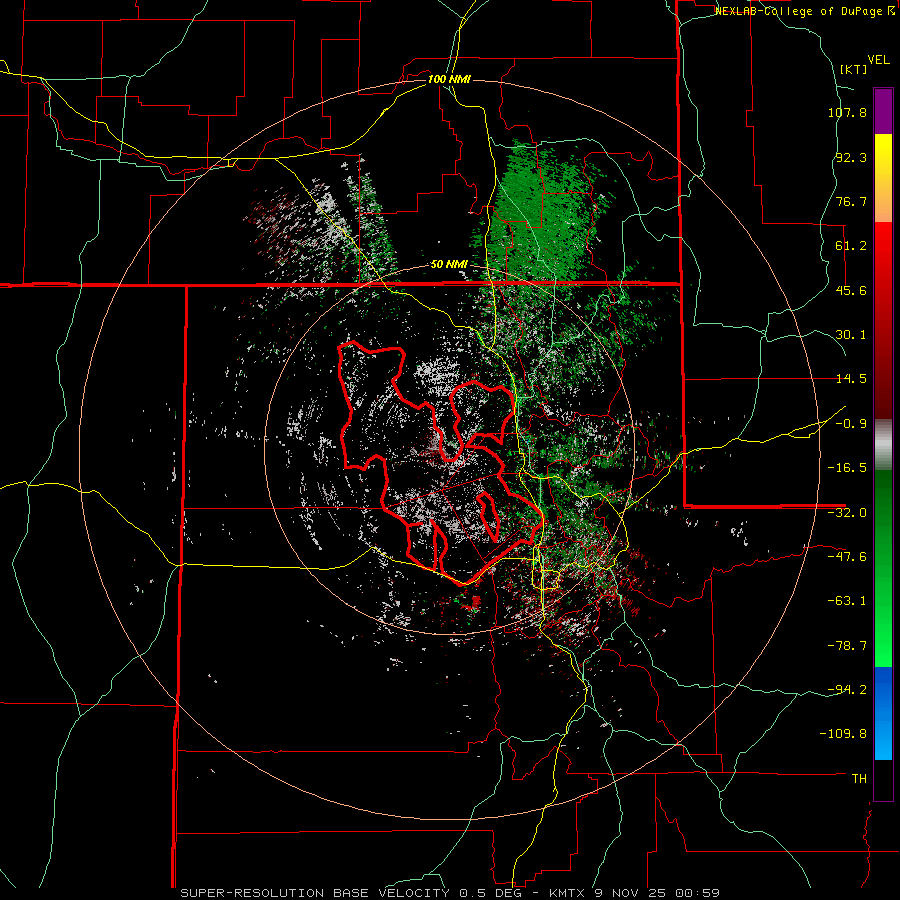
Task: Click the 14.5 velocity scale value
Action: (x=851, y=379)
